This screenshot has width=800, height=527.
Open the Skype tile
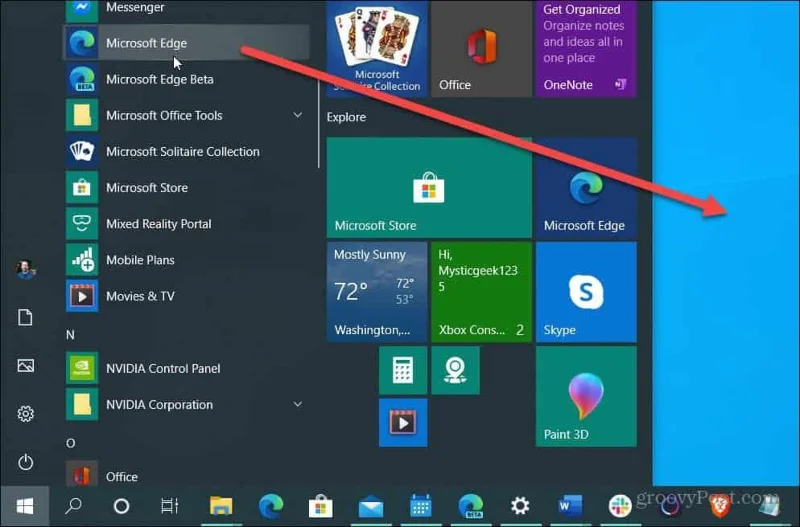click(586, 292)
